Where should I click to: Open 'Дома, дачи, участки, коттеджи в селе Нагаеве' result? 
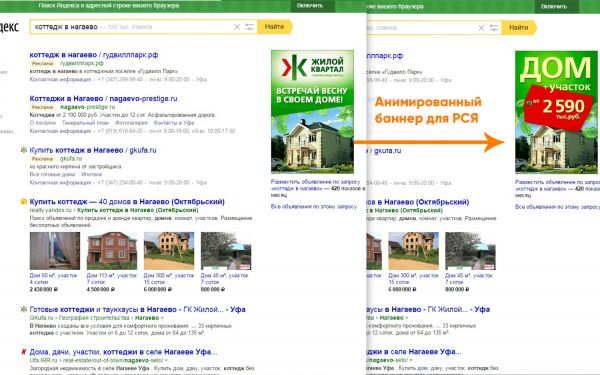click(123, 351)
